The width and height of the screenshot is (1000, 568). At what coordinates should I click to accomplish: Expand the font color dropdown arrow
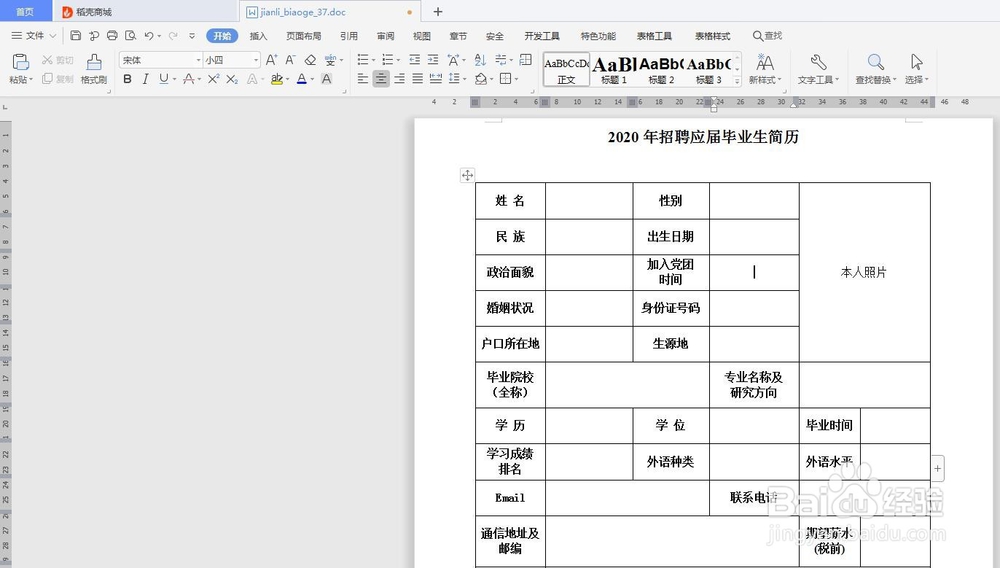312,80
